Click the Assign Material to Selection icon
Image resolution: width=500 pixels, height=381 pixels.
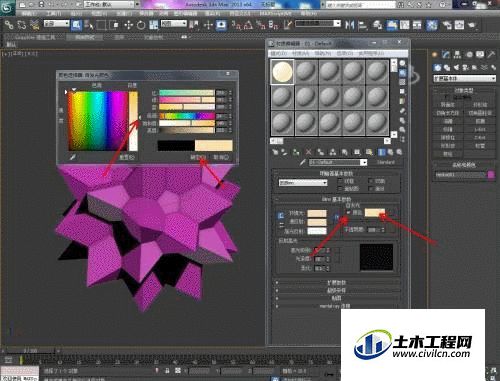(x=296, y=152)
